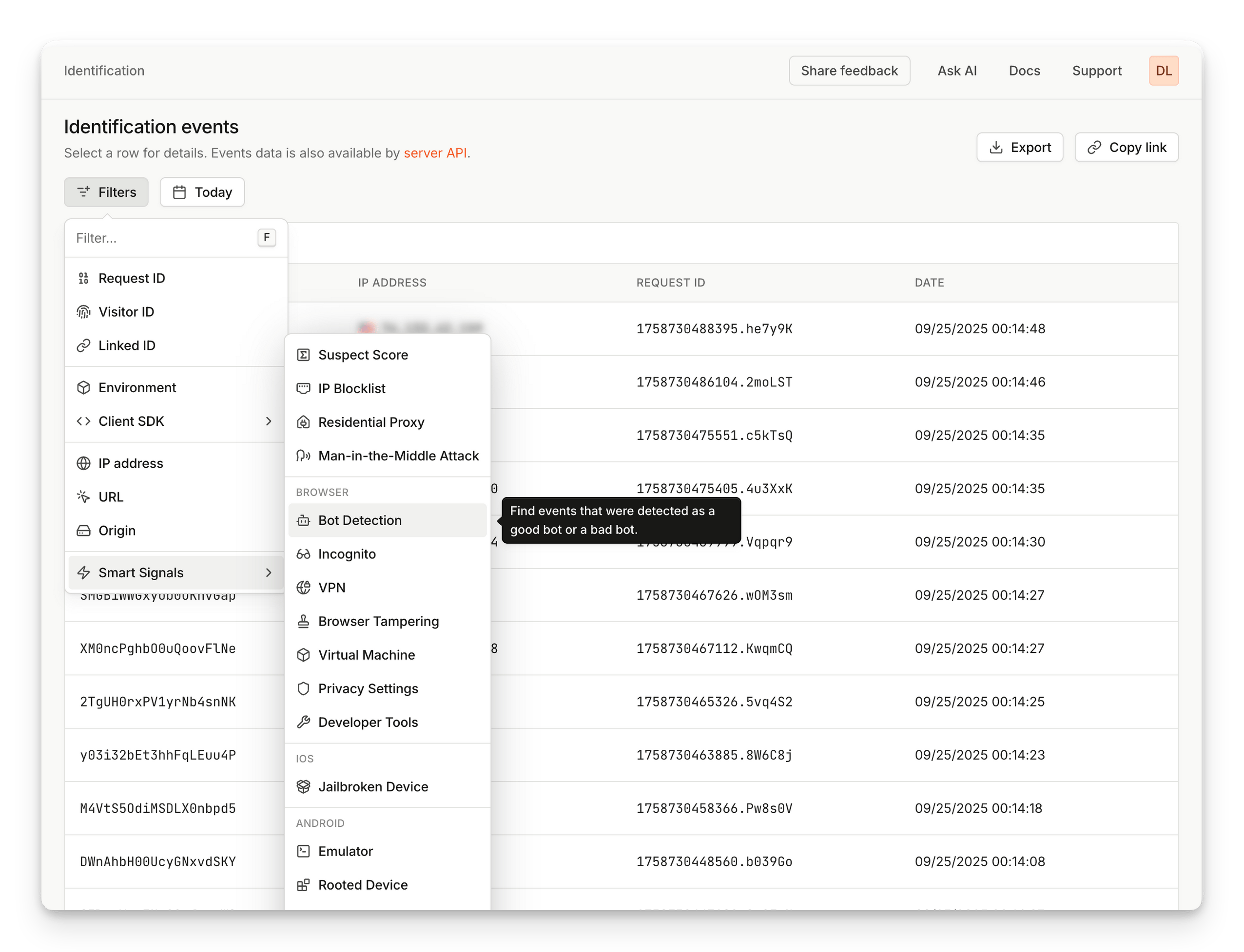Click the Environment cube icon
The width and height of the screenshot is (1244, 952).
(83, 388)
